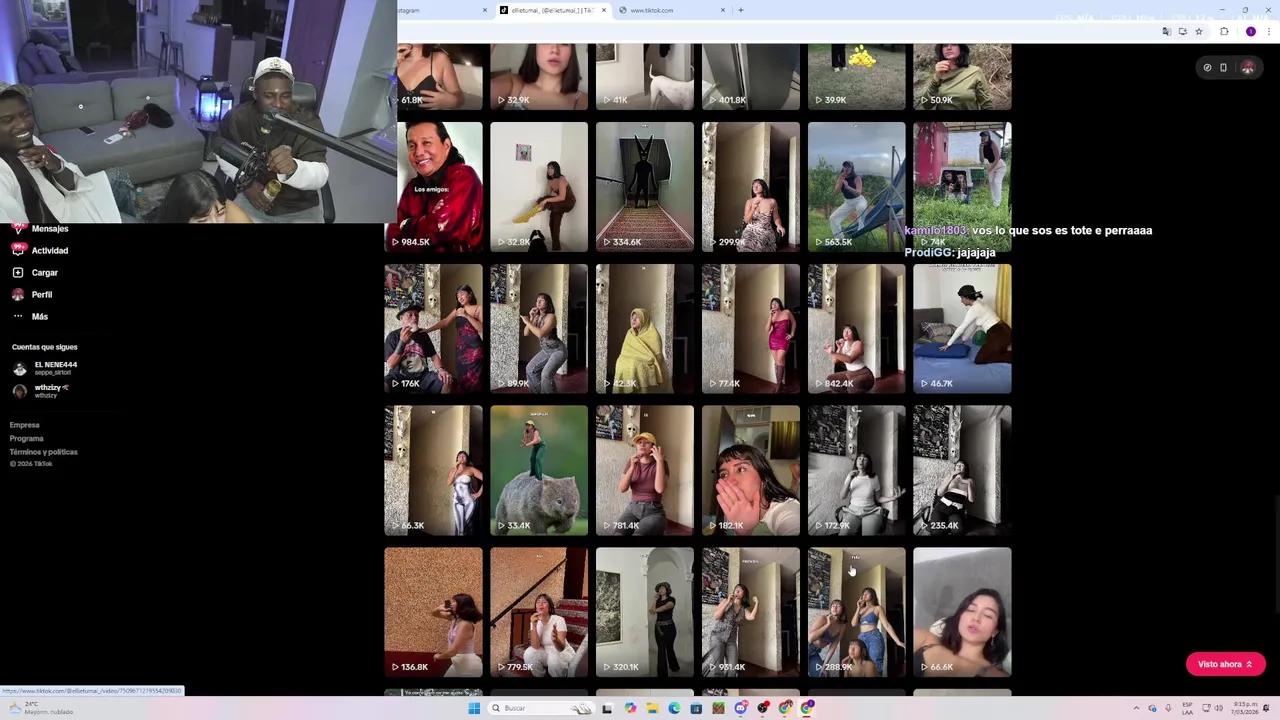
Task: Open video with 66.6K views
Action: pyautogui.click(x=962, y=612)
